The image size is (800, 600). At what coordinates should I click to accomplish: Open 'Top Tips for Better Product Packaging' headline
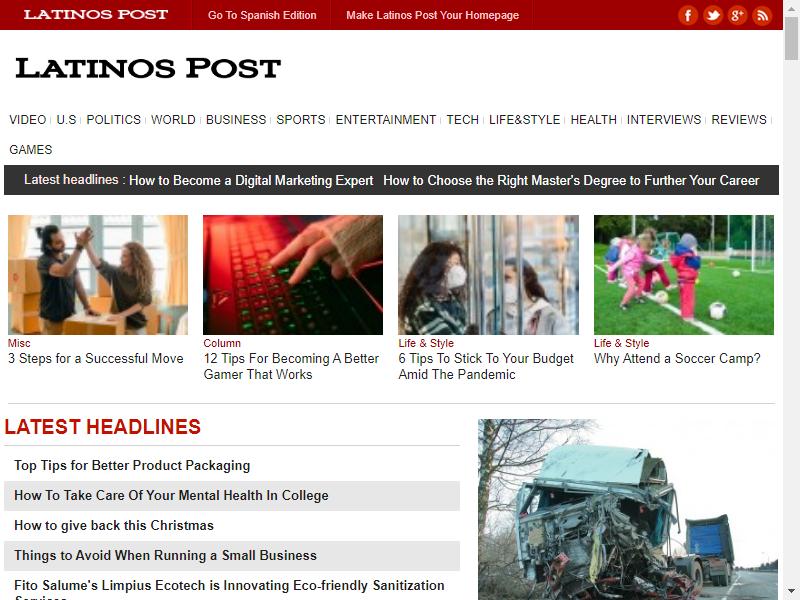132,465
